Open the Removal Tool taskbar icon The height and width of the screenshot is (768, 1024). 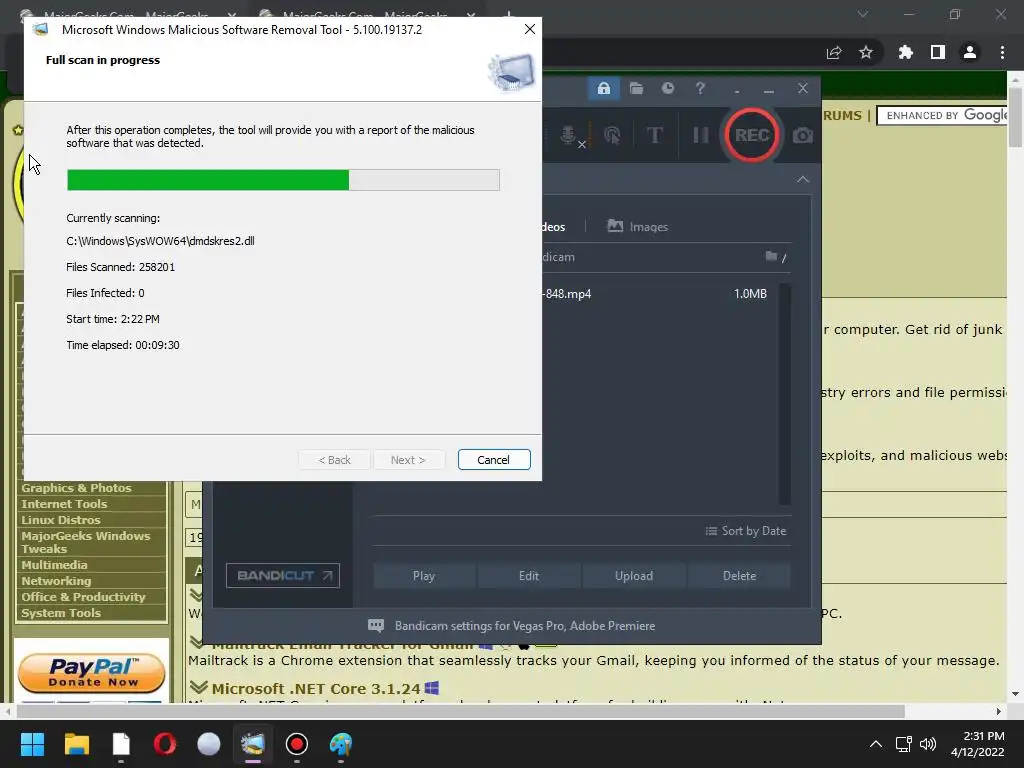(253, 744)
